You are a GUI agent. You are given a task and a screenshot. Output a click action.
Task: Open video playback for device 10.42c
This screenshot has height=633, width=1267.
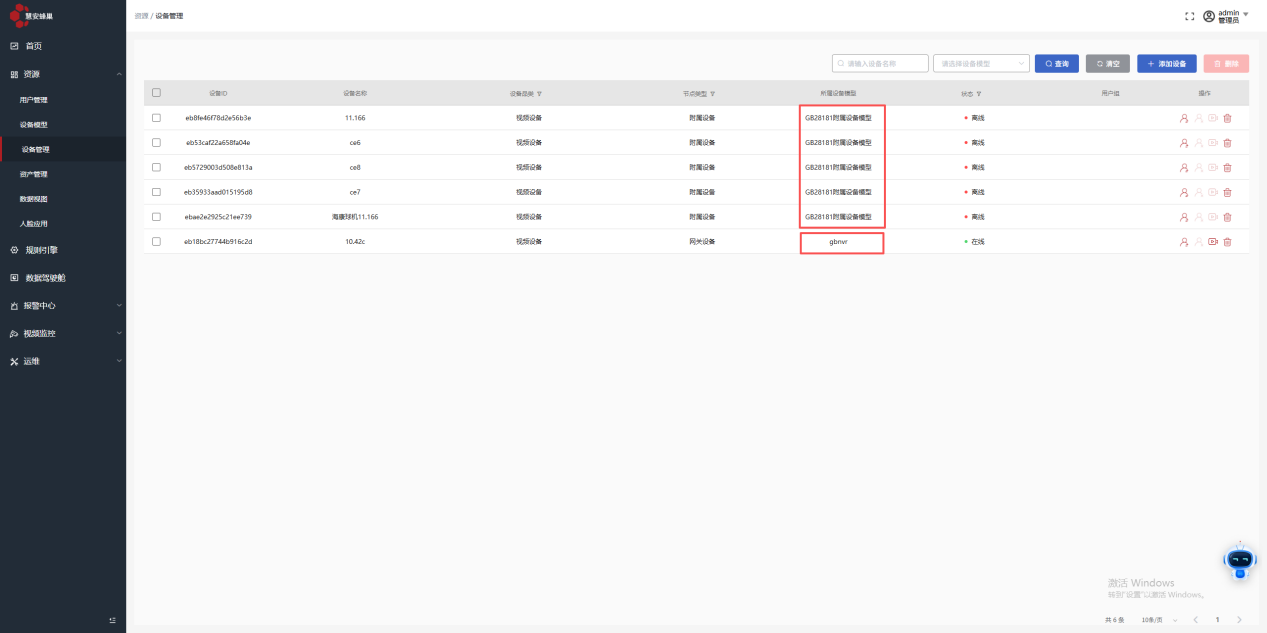(x=1213, y=242)
